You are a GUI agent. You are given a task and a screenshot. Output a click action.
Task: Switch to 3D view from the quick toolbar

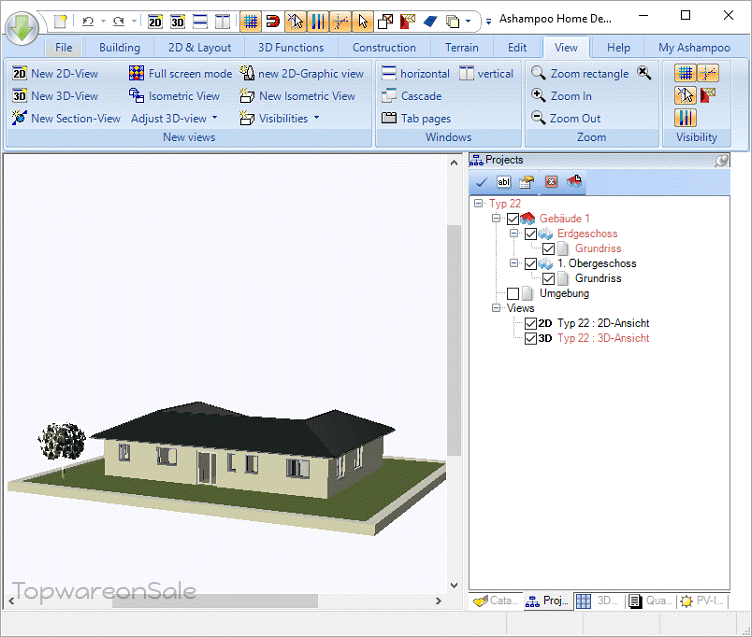(x=177, y=22)
